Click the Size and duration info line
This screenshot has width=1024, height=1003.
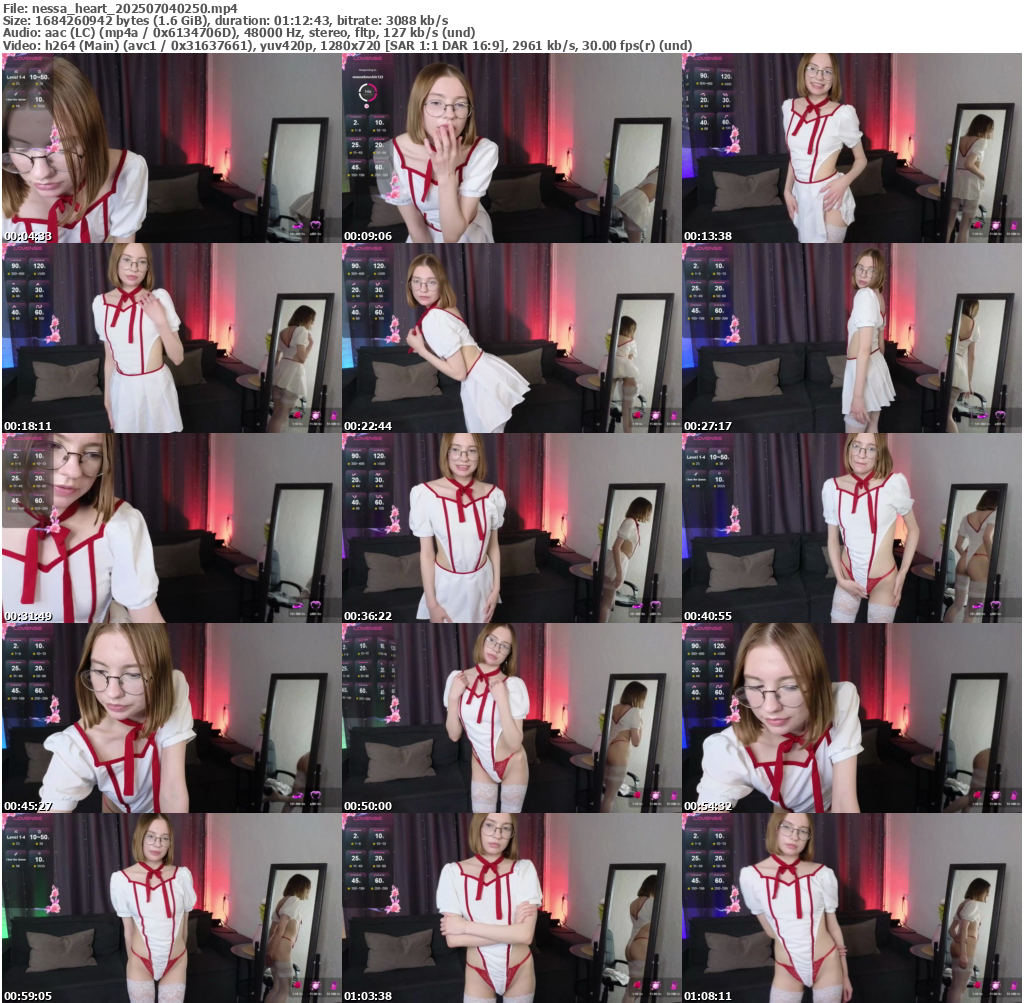(225, 20)
